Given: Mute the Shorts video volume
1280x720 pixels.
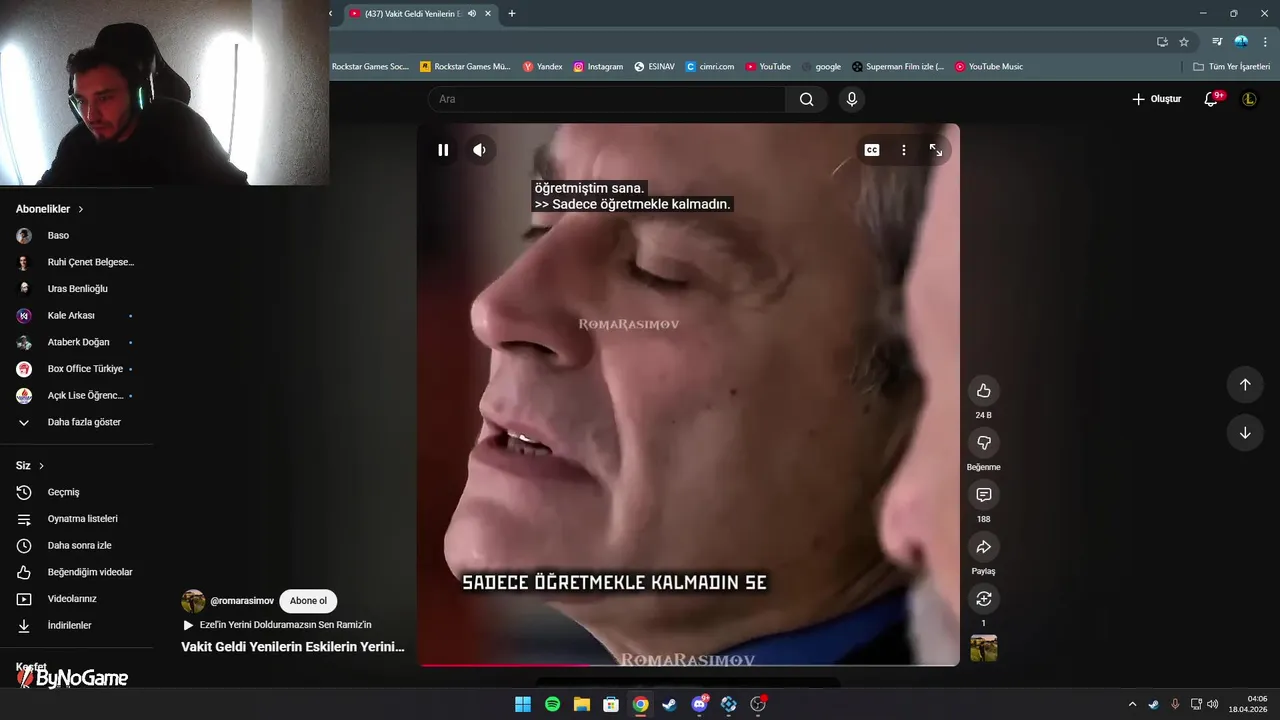Looking at the screenshot, I should [480, 150].
